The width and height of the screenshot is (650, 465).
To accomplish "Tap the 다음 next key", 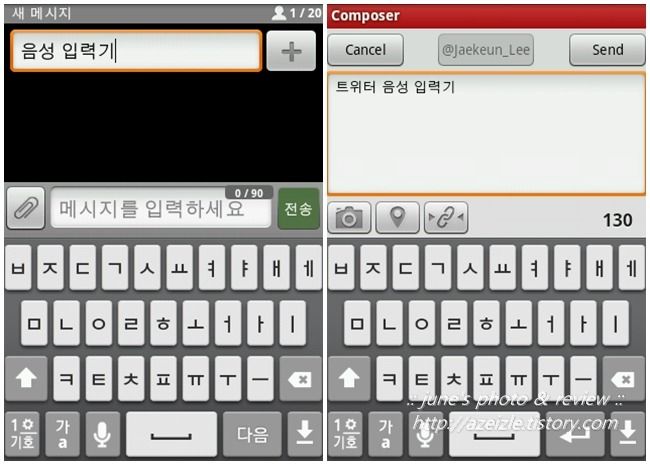I will 252,434.
